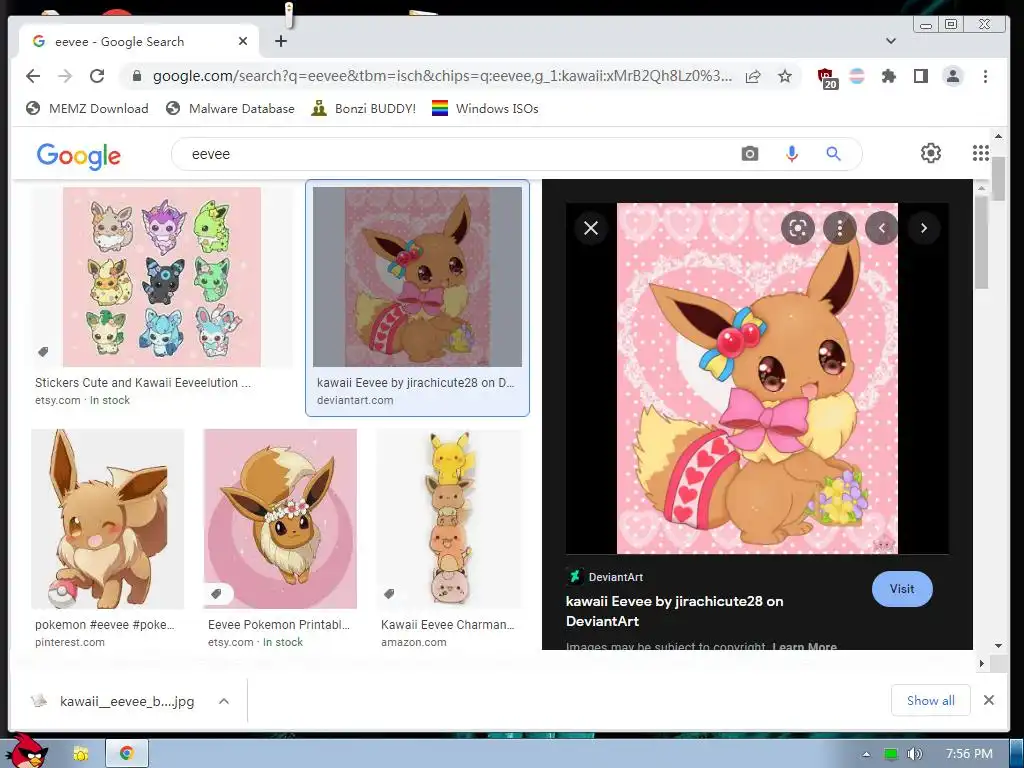Open the DeviantArt source link
The image size is (1024, 768).
point(605,577)
